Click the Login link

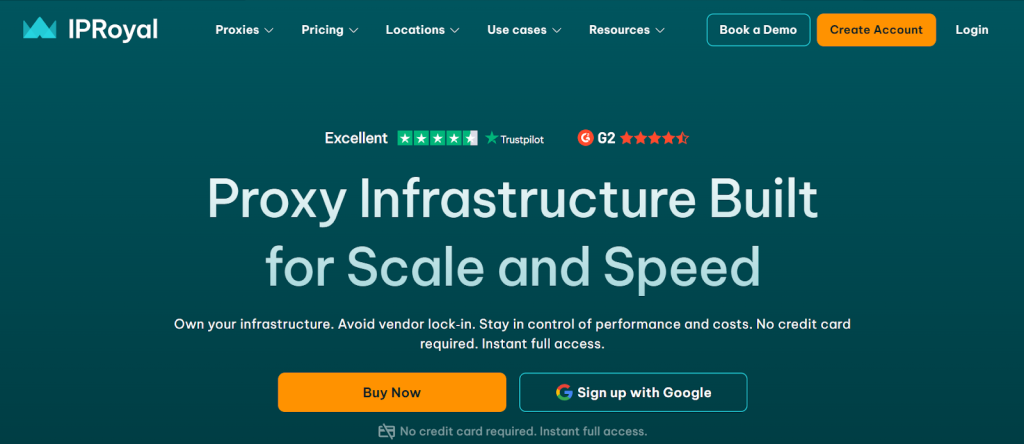point(971,30)
